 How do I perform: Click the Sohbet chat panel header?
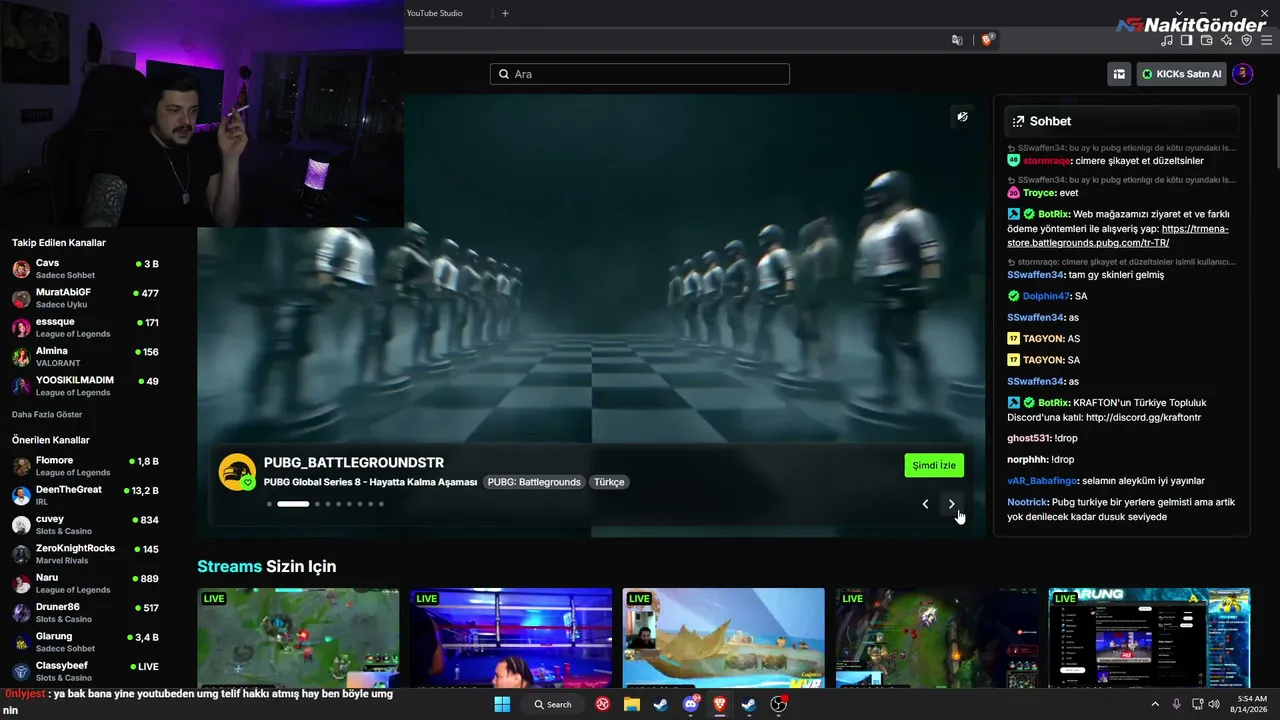pyautogui.click(x=1122, y=121)
